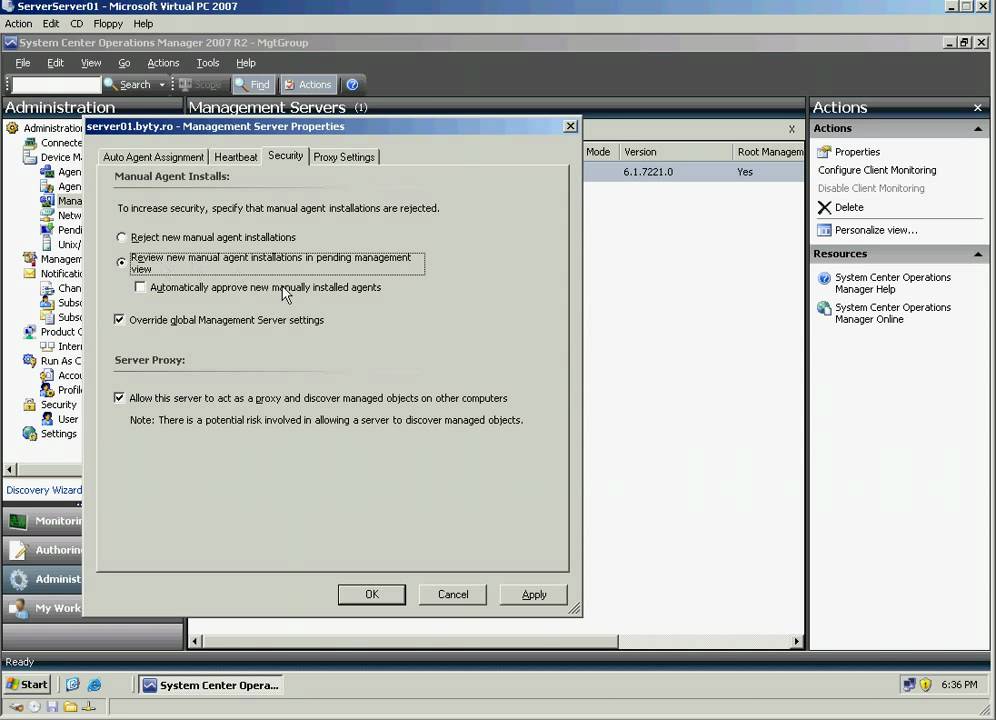996x720 pixels.
Task: Click the Pending Management tree node icon
Action: coord(47,229)
